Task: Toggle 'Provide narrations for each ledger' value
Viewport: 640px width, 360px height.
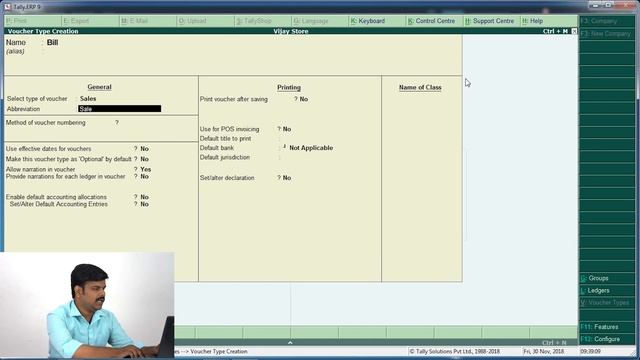Action: (x=144, y=177)
